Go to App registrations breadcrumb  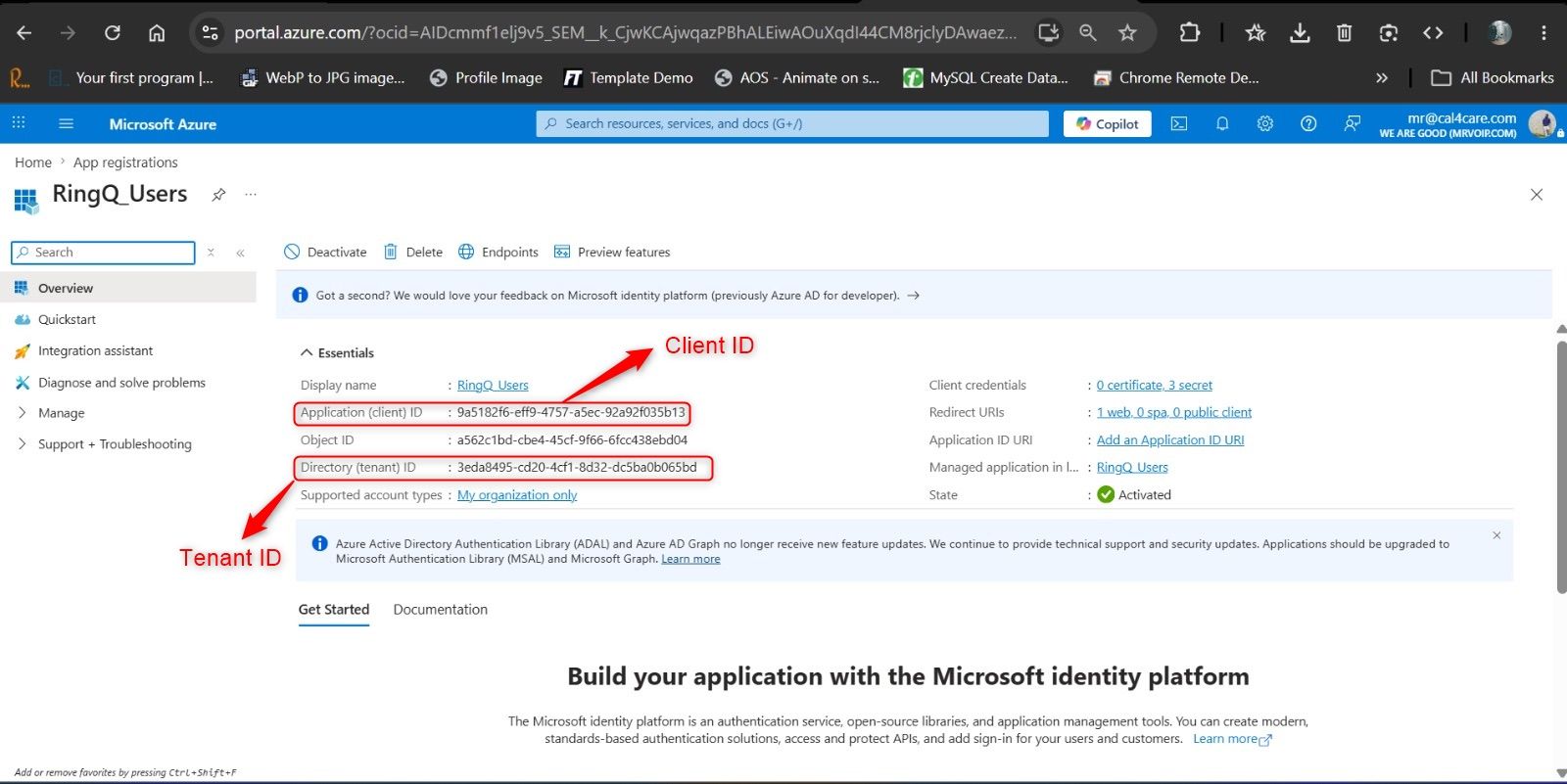point(125,162)
